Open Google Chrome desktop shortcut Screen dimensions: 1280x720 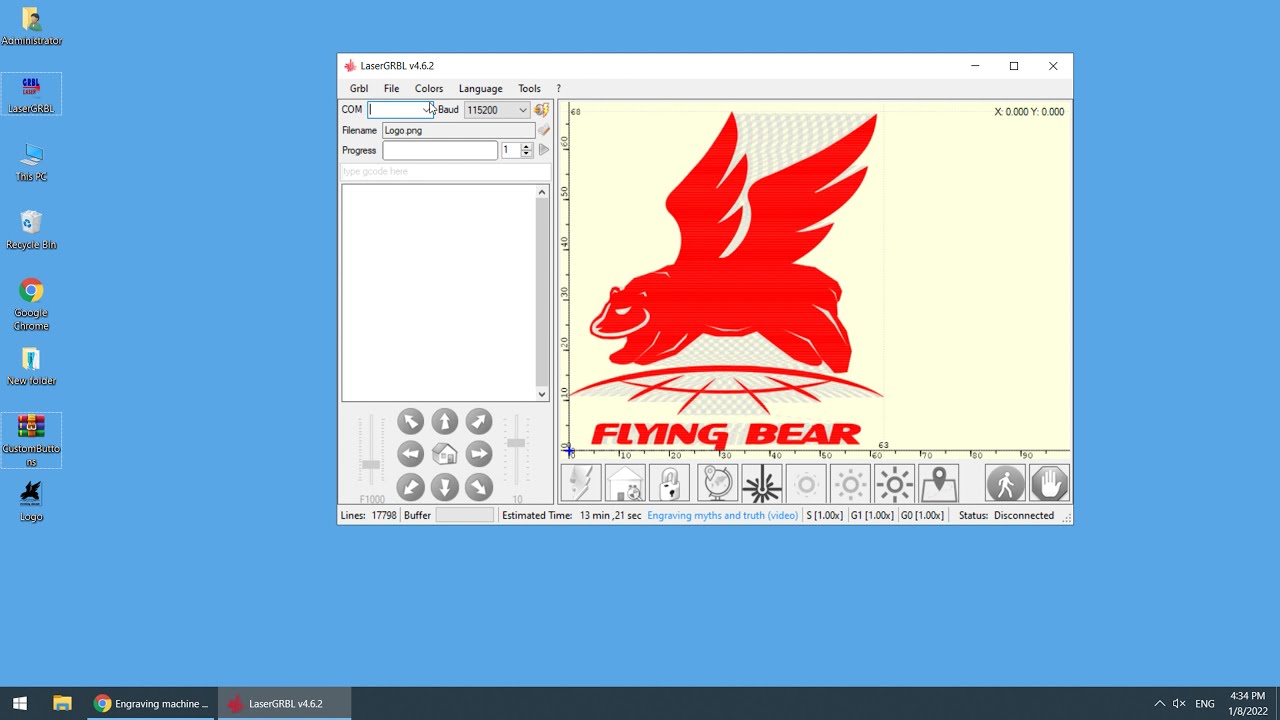[x=31, y=304]
